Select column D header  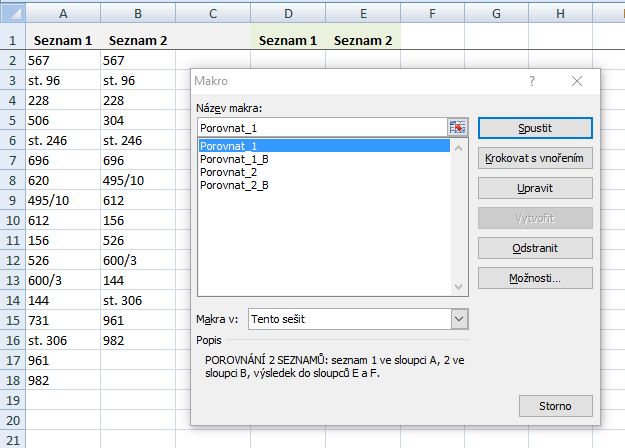[287, 13]
